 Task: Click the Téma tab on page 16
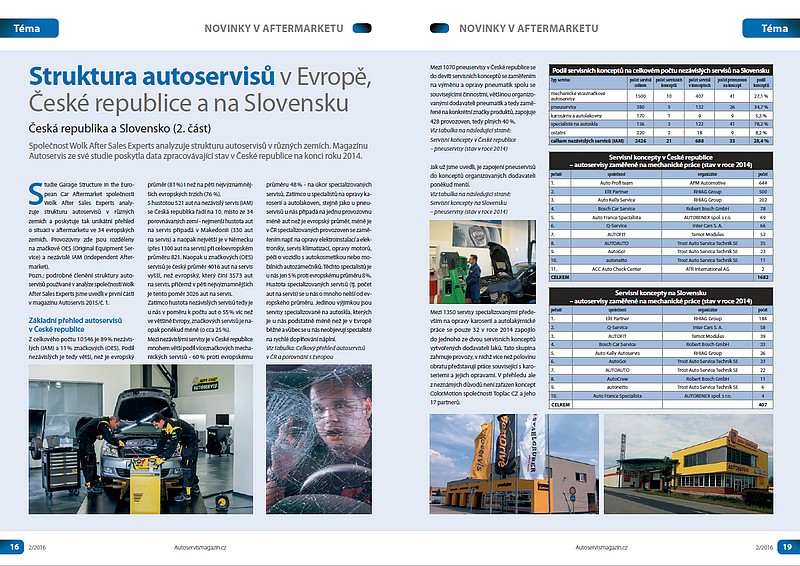(29, 28)
